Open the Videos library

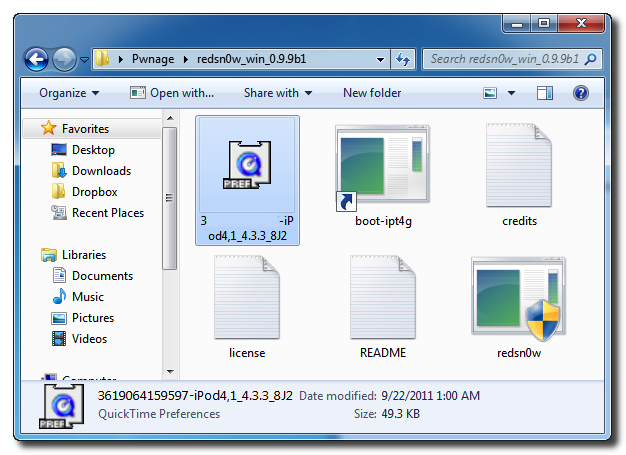(x=89, y=339)
